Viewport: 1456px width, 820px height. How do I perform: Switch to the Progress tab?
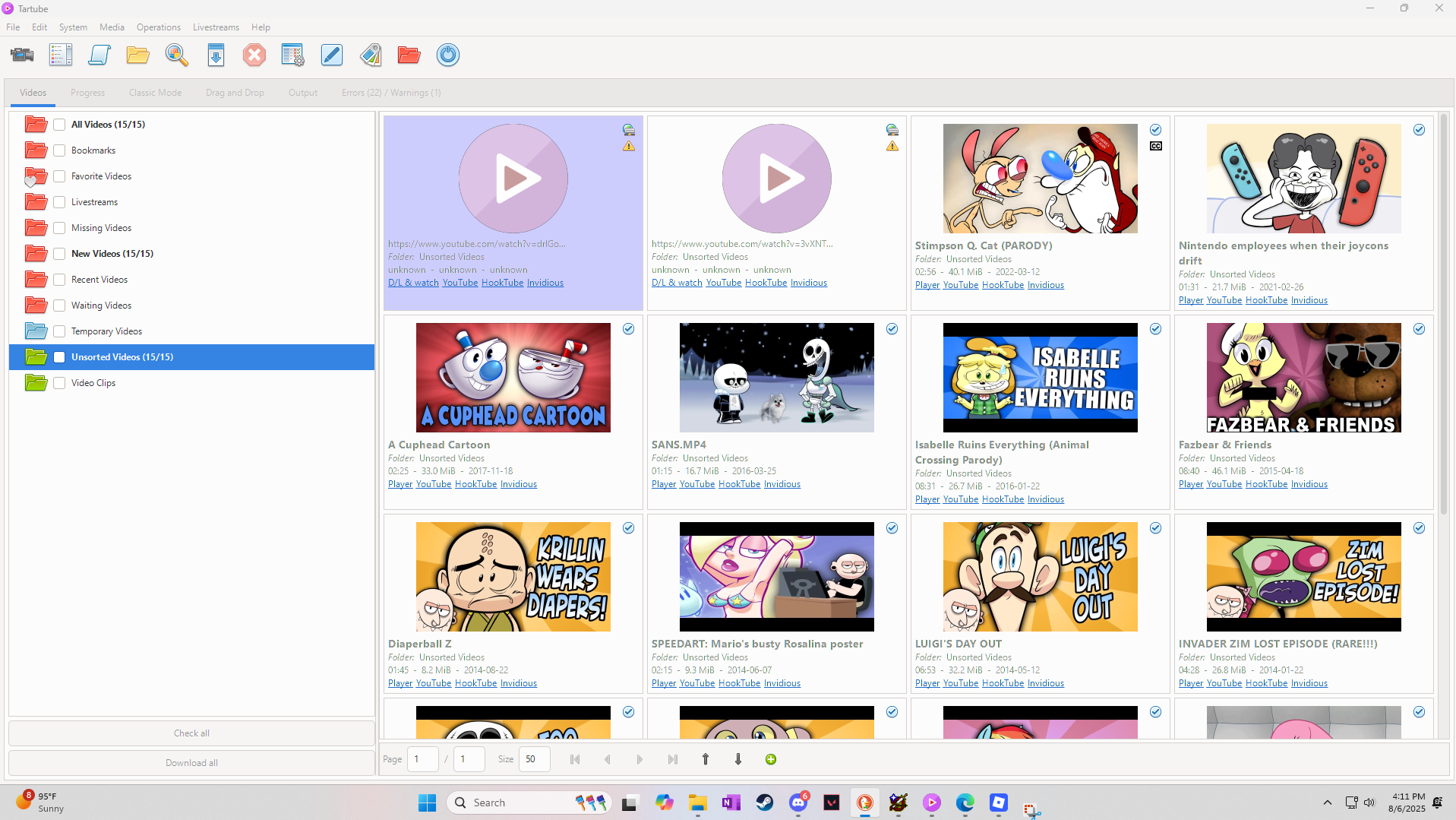(88, 93)
